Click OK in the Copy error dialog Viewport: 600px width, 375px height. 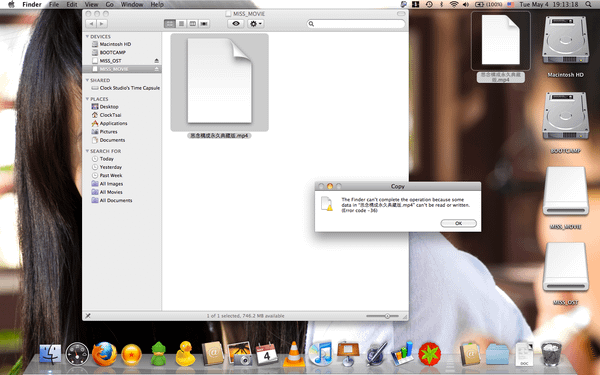click(458, 223)
